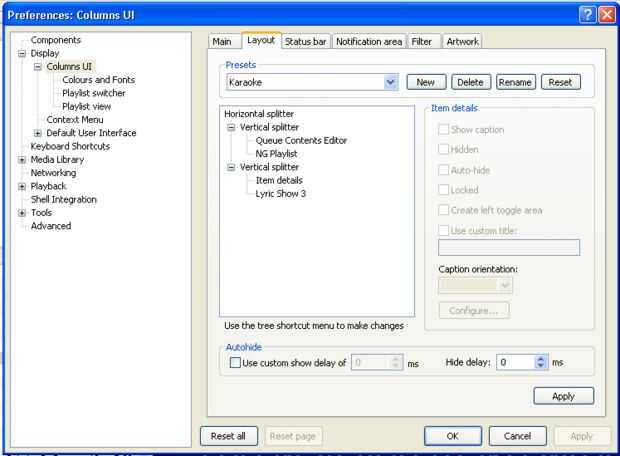620x456 pixels.
Task: Open the Status bar tab
Action: pyautogui.click(x=306, y=42)
